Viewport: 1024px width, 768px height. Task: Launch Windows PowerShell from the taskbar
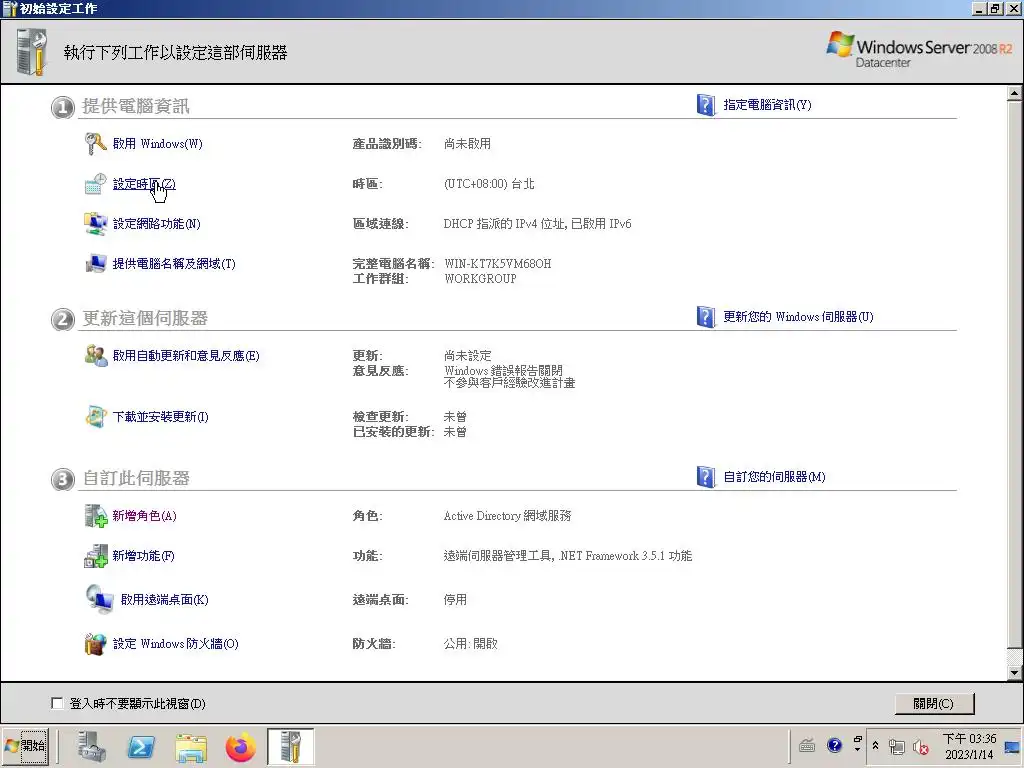coord(141,747)
